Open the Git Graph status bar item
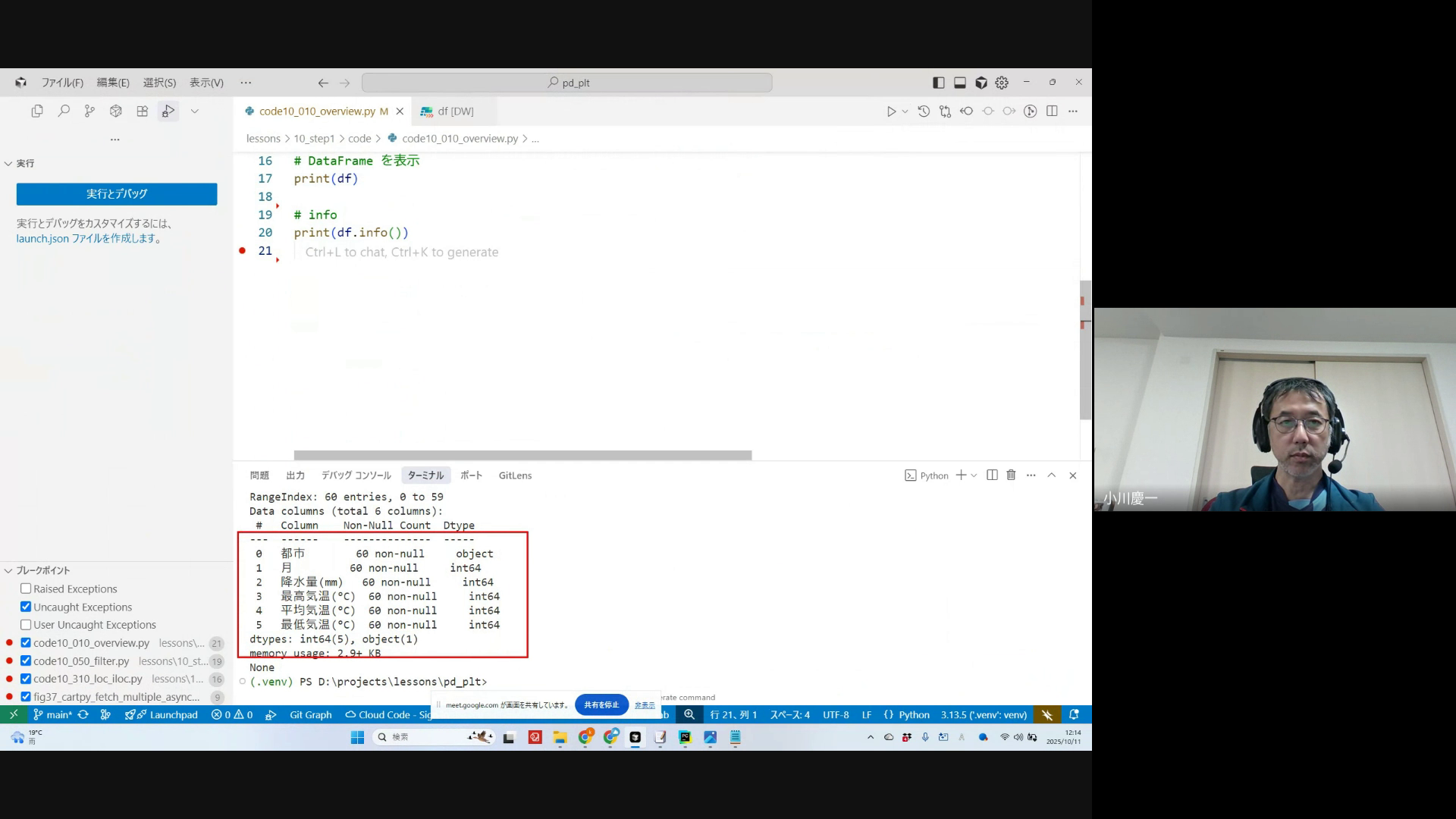 310,714
